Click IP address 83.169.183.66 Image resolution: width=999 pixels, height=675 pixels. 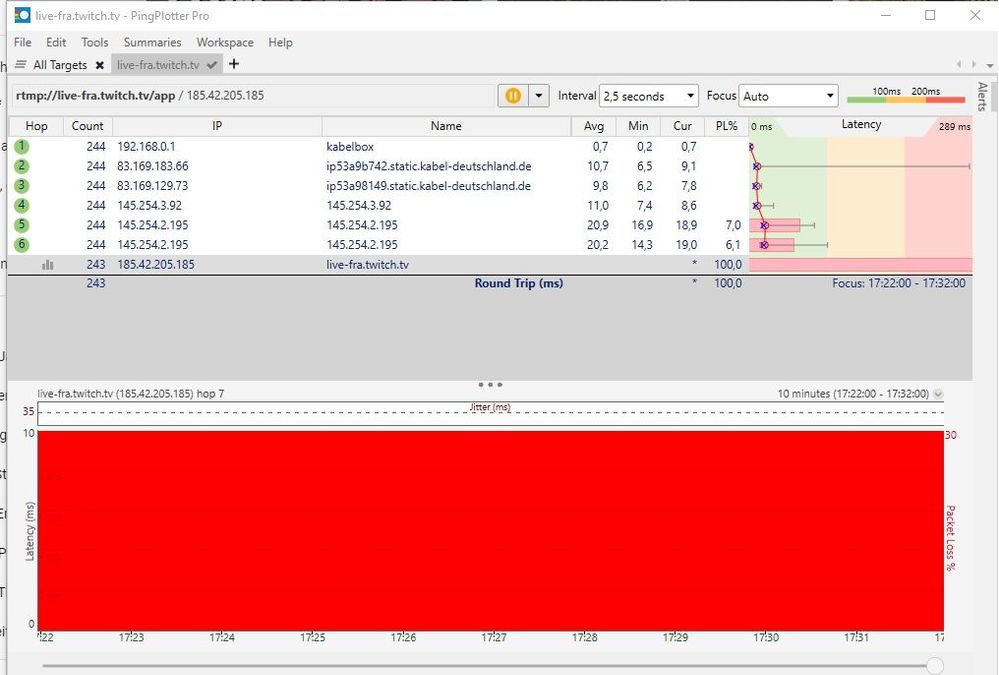(153, 166)
